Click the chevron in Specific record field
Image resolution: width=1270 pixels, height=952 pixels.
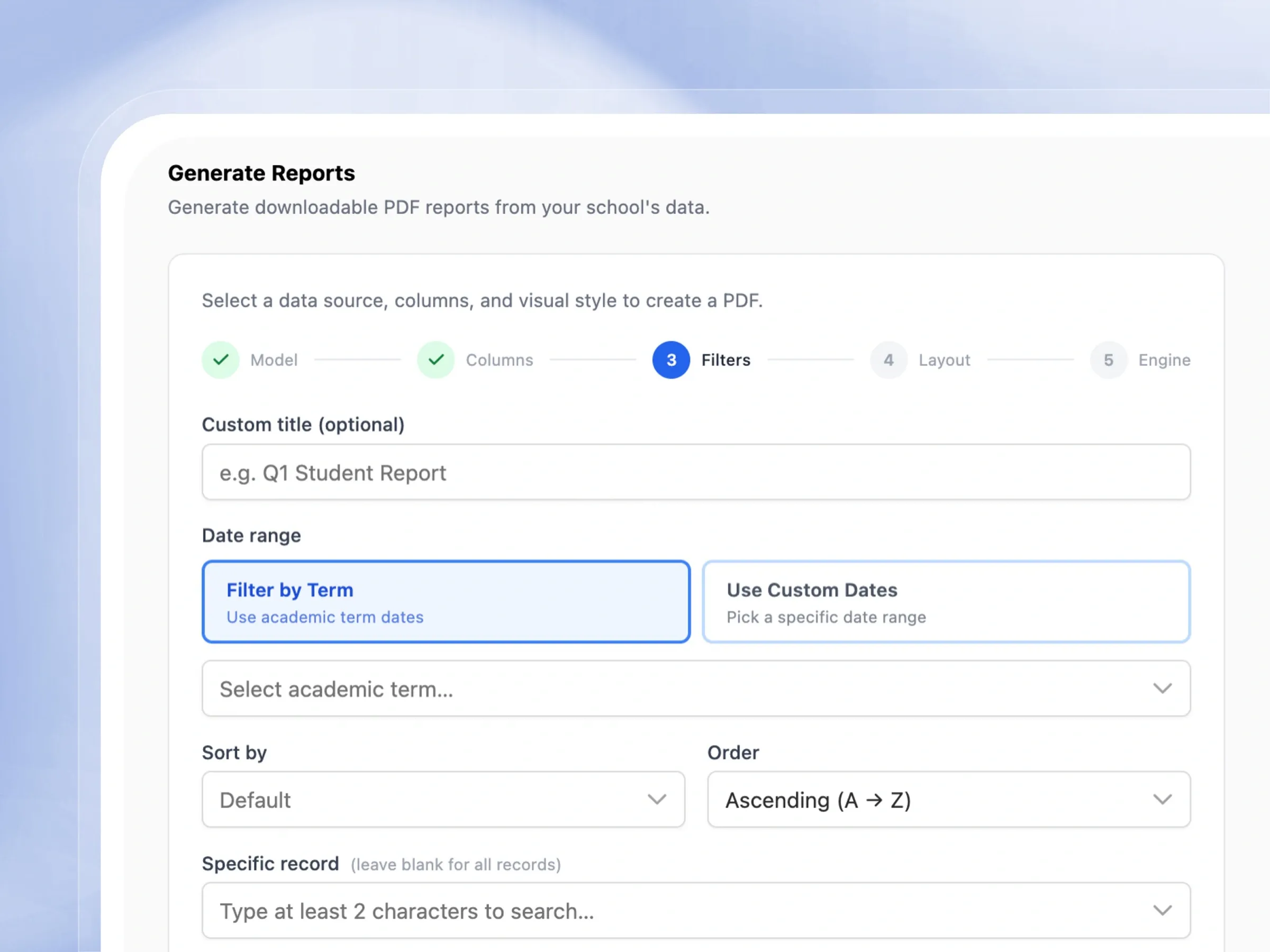pos(1162,910)
